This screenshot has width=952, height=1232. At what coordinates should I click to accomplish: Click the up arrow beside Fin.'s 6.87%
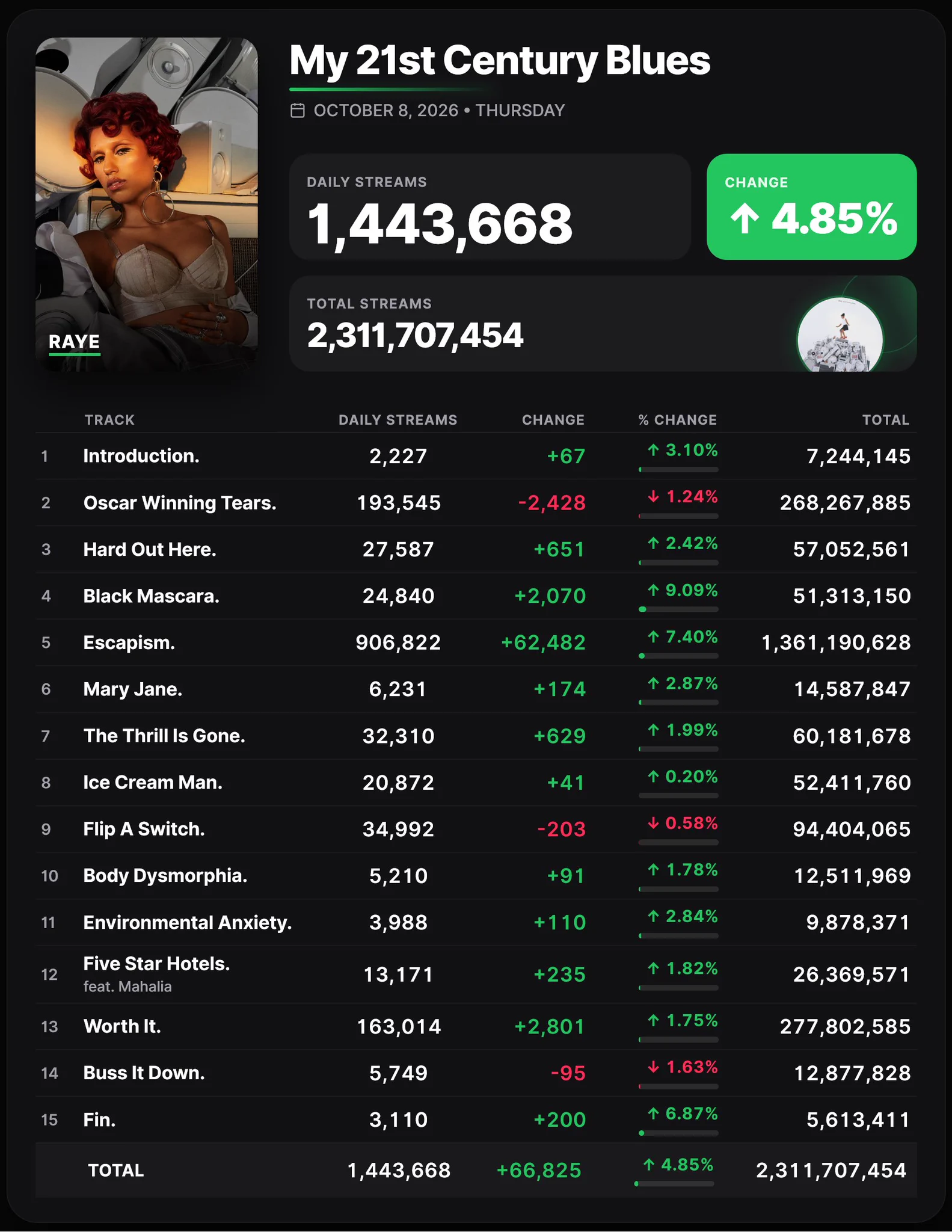click(653, 1113)
